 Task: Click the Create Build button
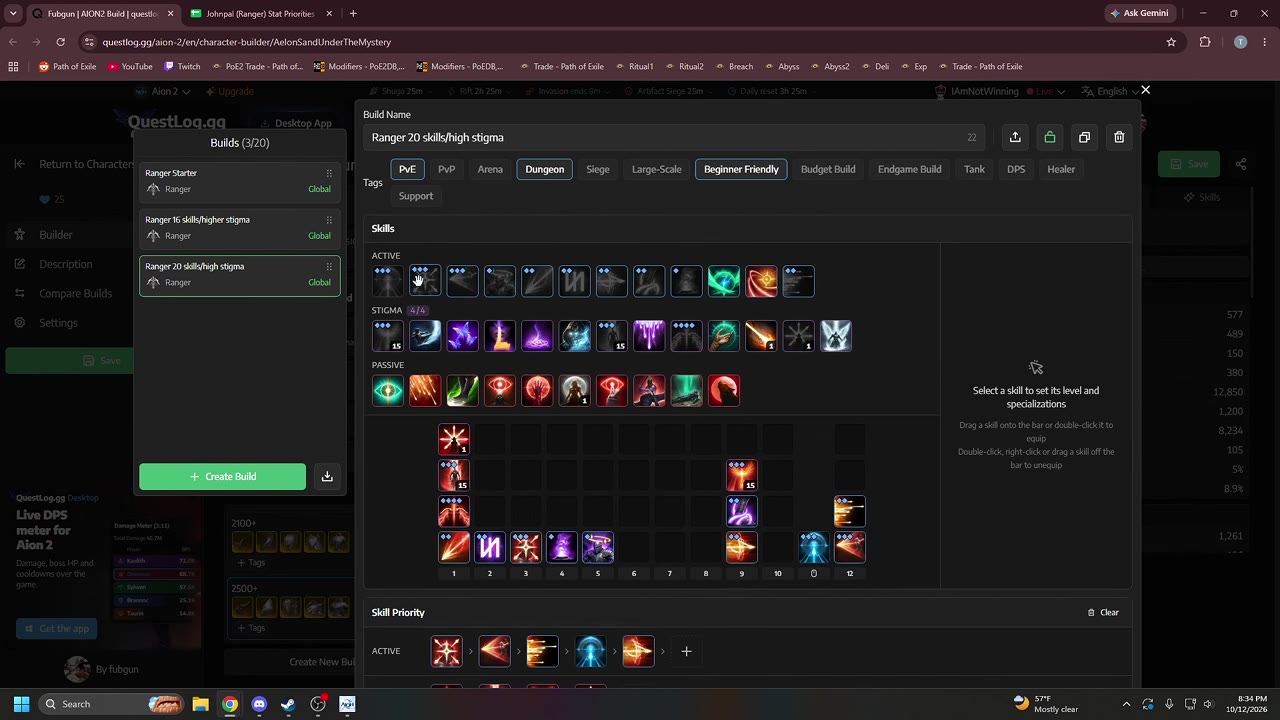coord(223,477)
